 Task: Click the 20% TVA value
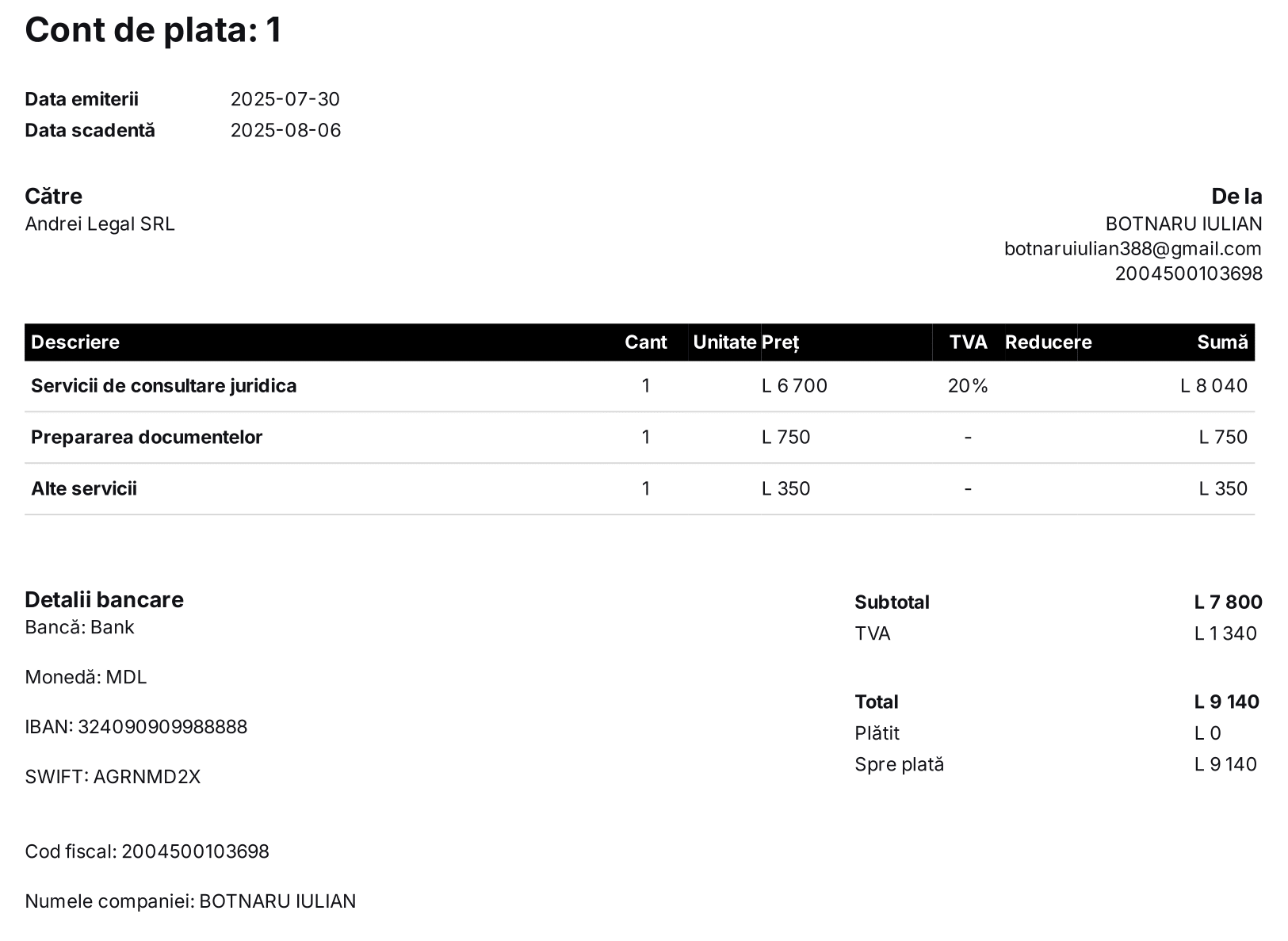click(x=967, y=386)
